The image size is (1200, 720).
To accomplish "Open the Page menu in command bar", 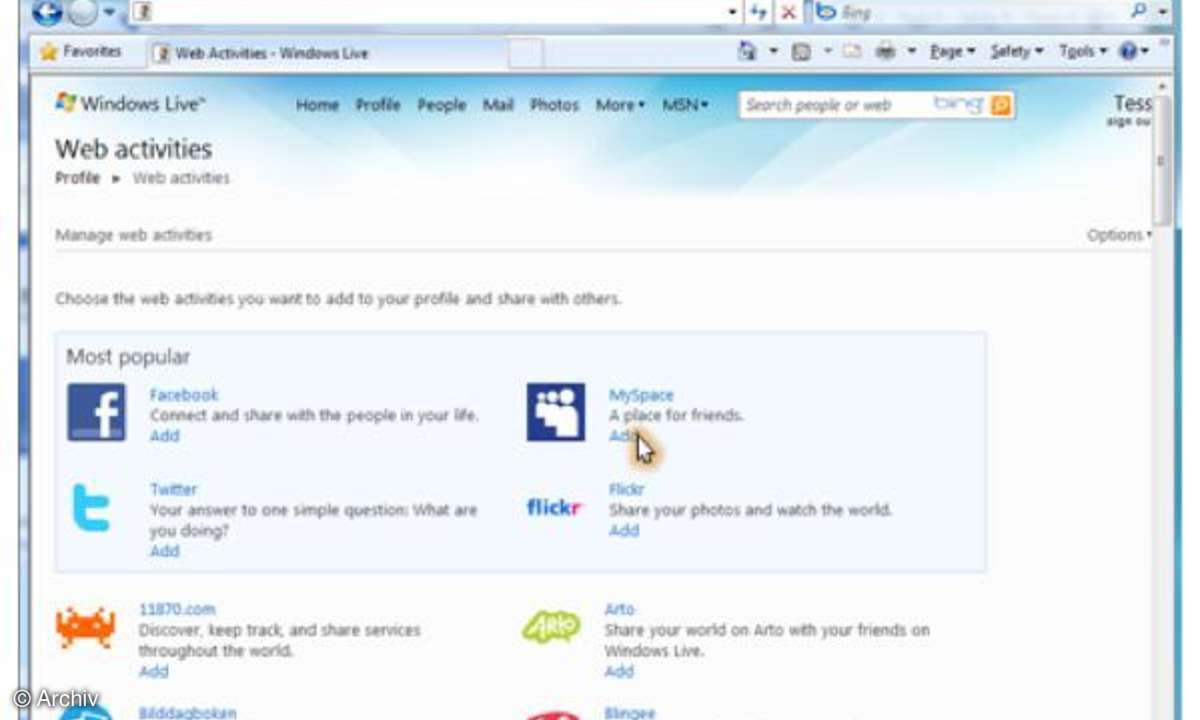I will (952, 52).
